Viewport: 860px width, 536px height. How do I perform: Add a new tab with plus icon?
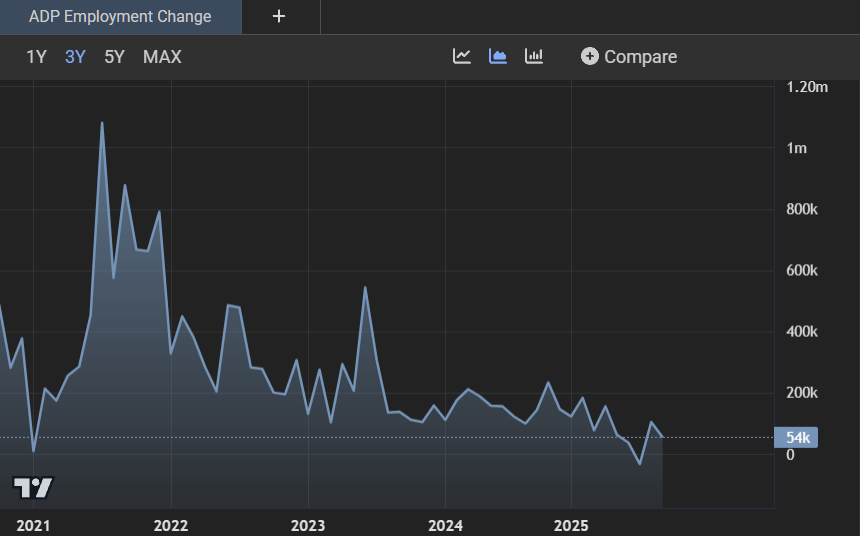tap(279, 16)
